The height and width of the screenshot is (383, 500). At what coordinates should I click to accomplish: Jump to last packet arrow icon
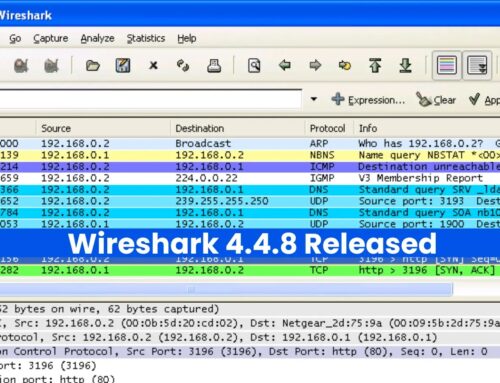pos(405,65)
